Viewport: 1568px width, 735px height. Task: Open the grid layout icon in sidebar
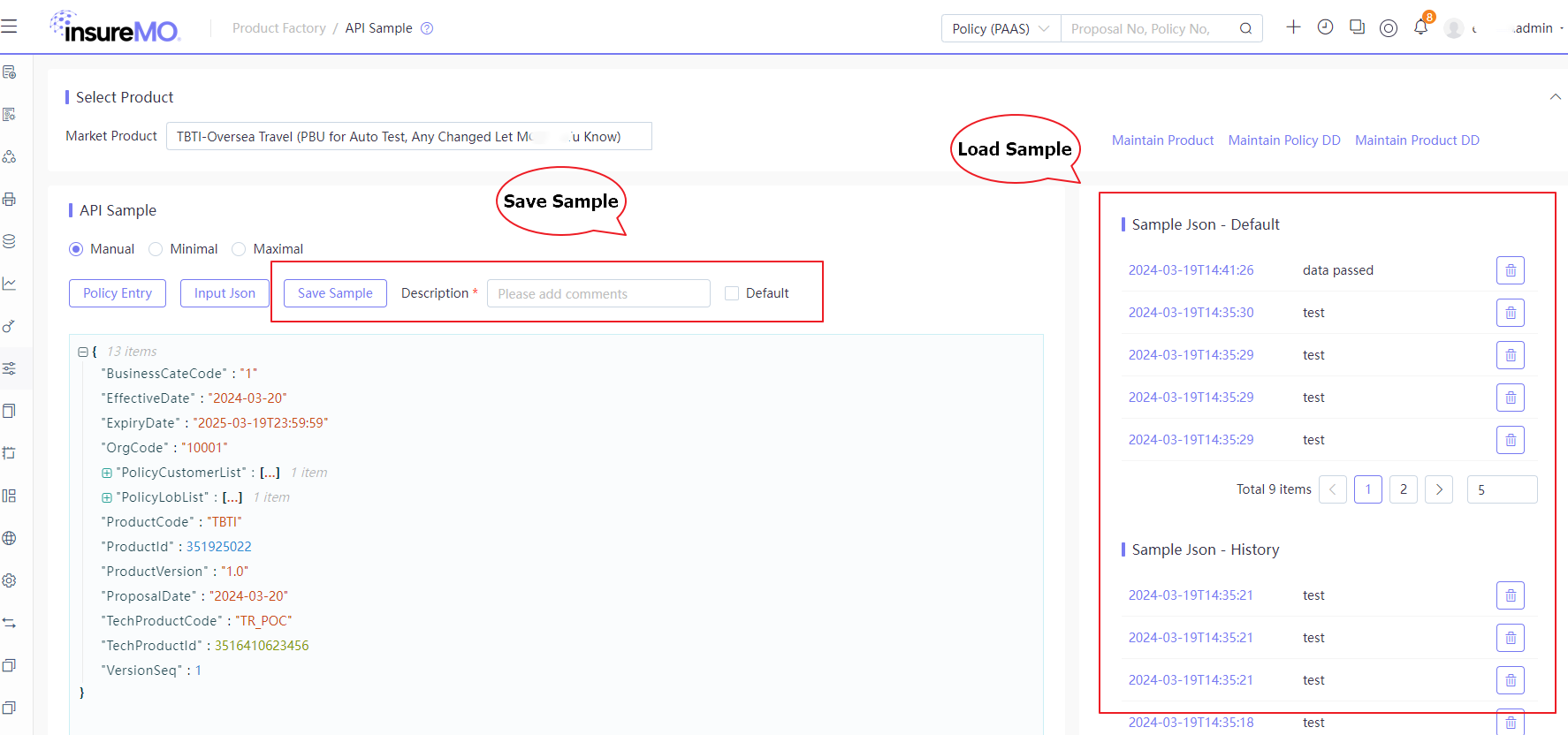pos(10,496)
